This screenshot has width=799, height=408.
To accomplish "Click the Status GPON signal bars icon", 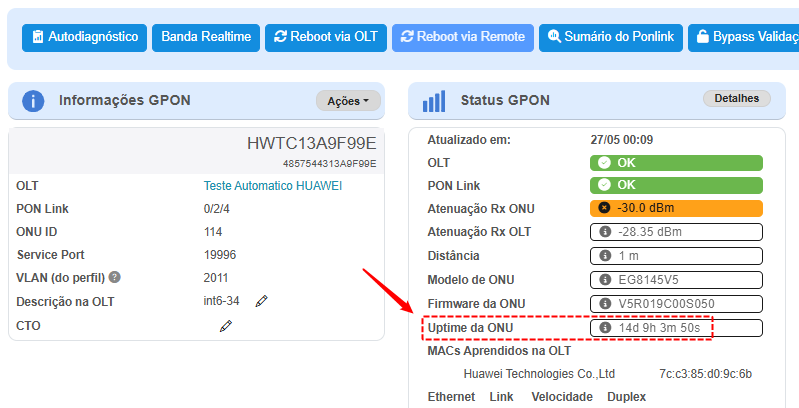I will (x=434, y=101).
